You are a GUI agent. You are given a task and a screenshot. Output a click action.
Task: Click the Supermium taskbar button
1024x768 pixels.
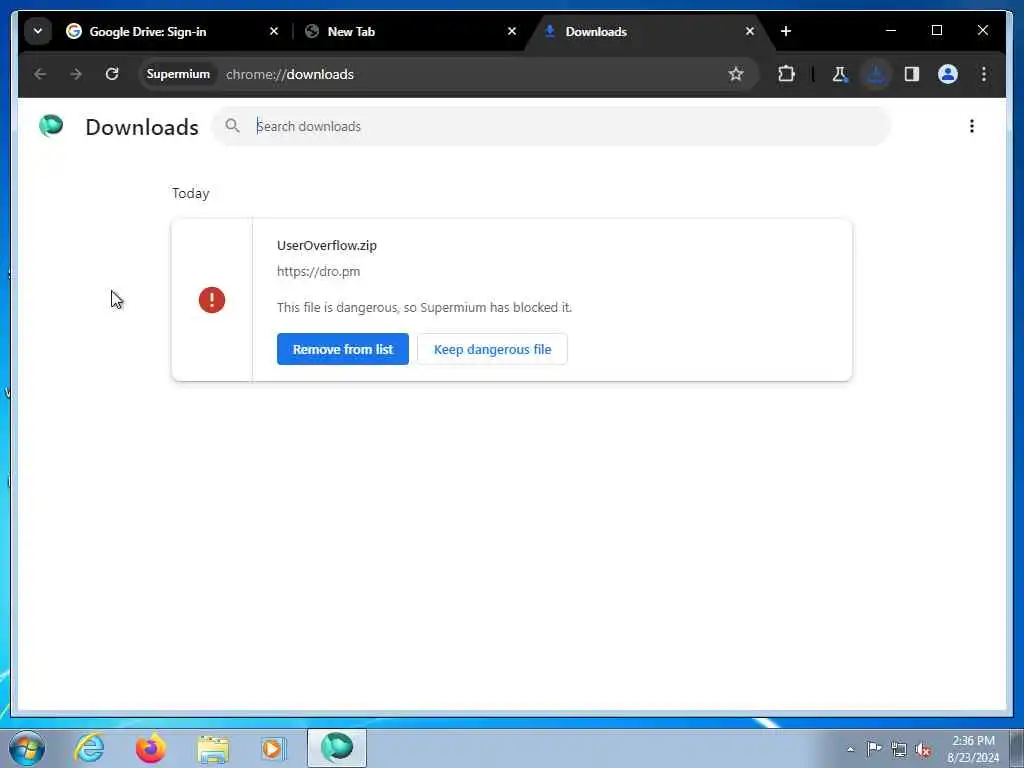[337, 748]
